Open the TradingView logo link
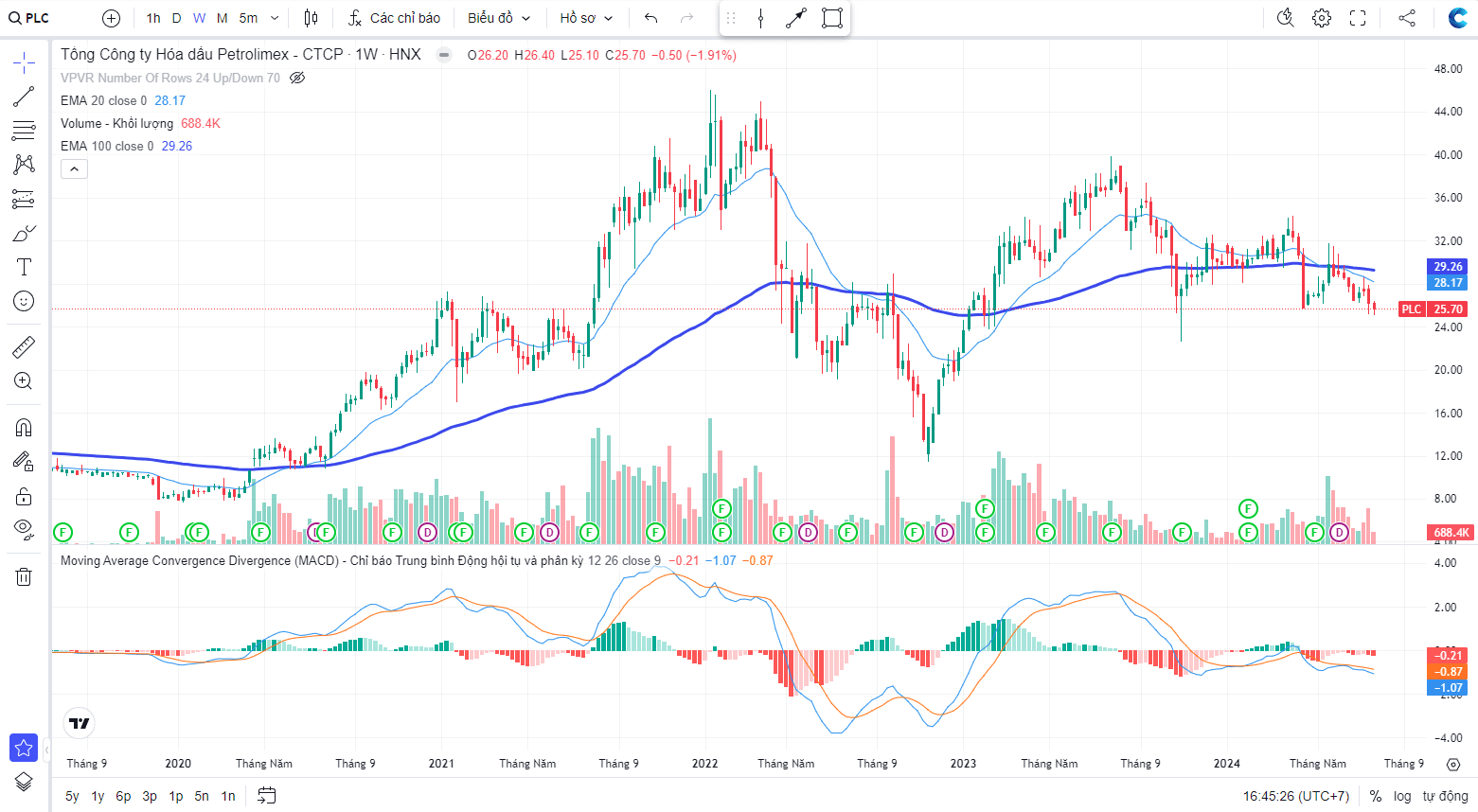 [80, 723]
